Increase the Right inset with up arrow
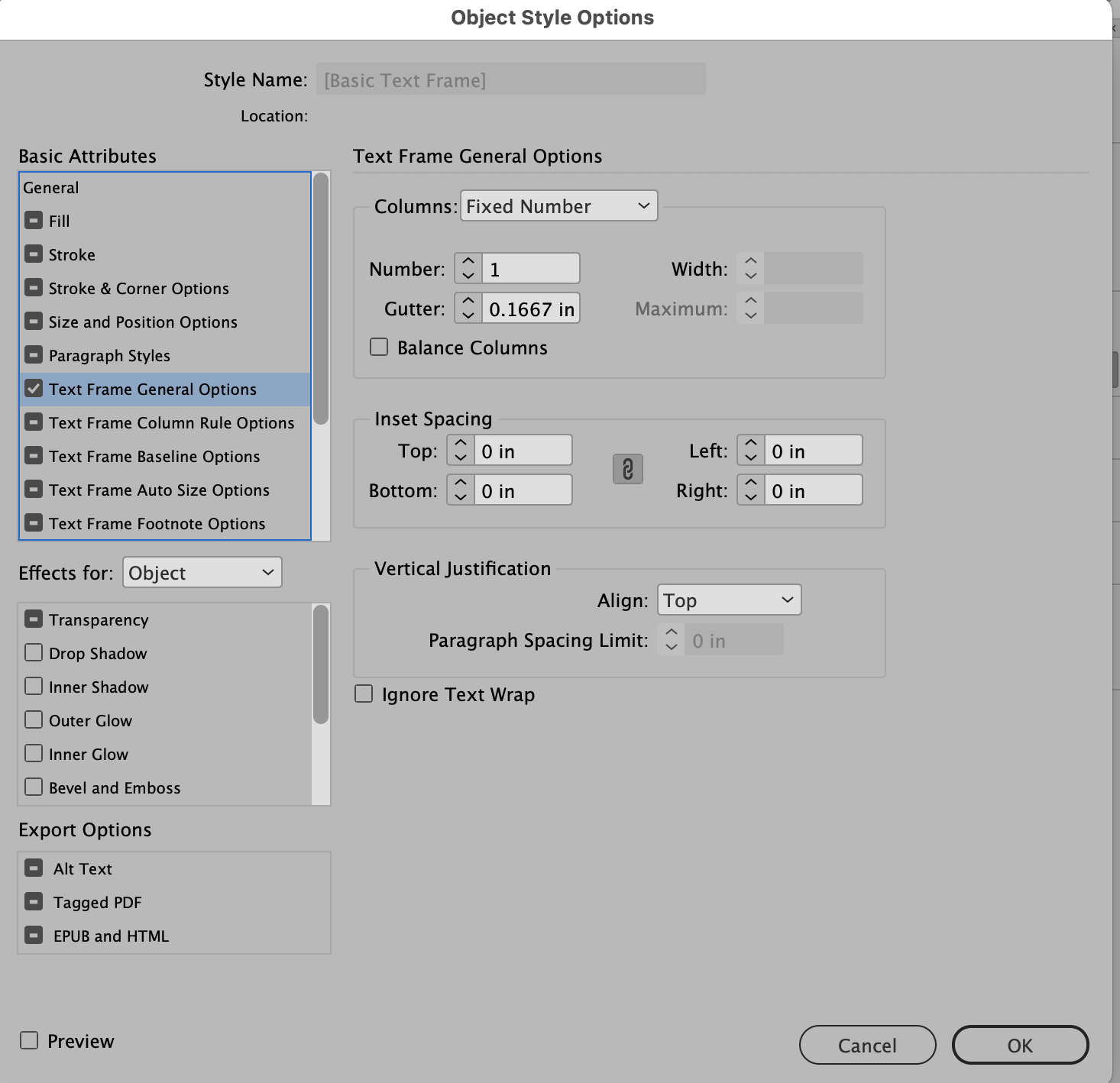The width and height of the screenshot is (1120, 1083). [x=749, y=483]
